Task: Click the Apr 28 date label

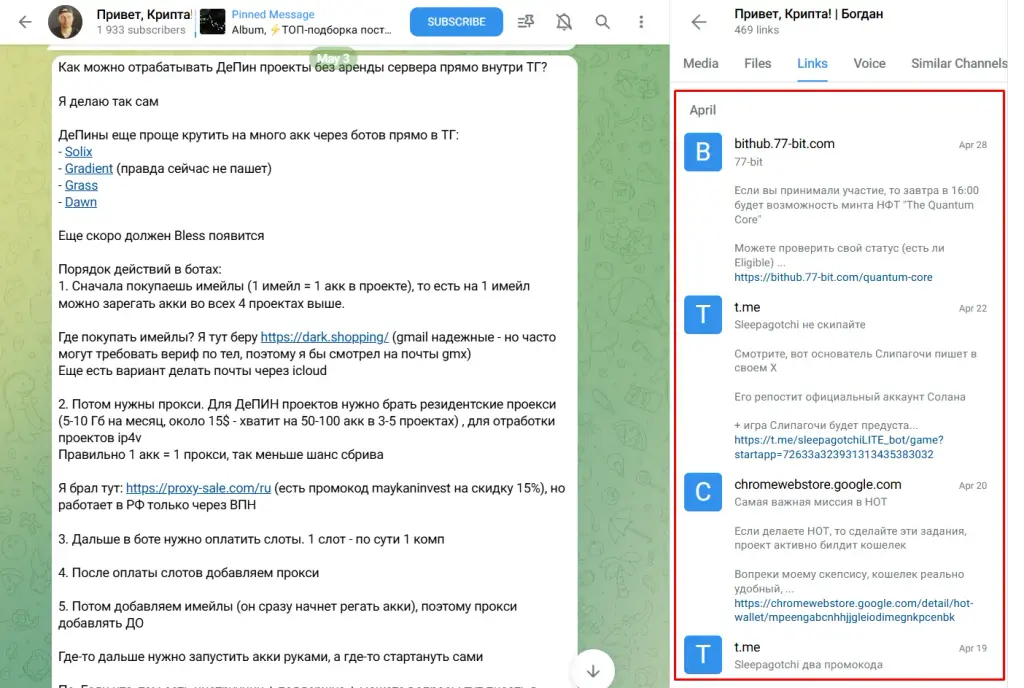Action: (x=972, y=145)
